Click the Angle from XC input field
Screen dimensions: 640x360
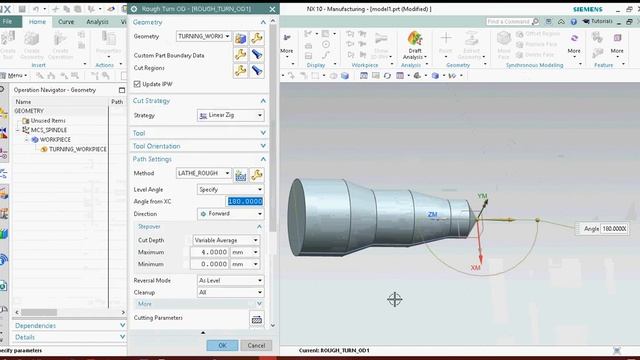point(245,201)
